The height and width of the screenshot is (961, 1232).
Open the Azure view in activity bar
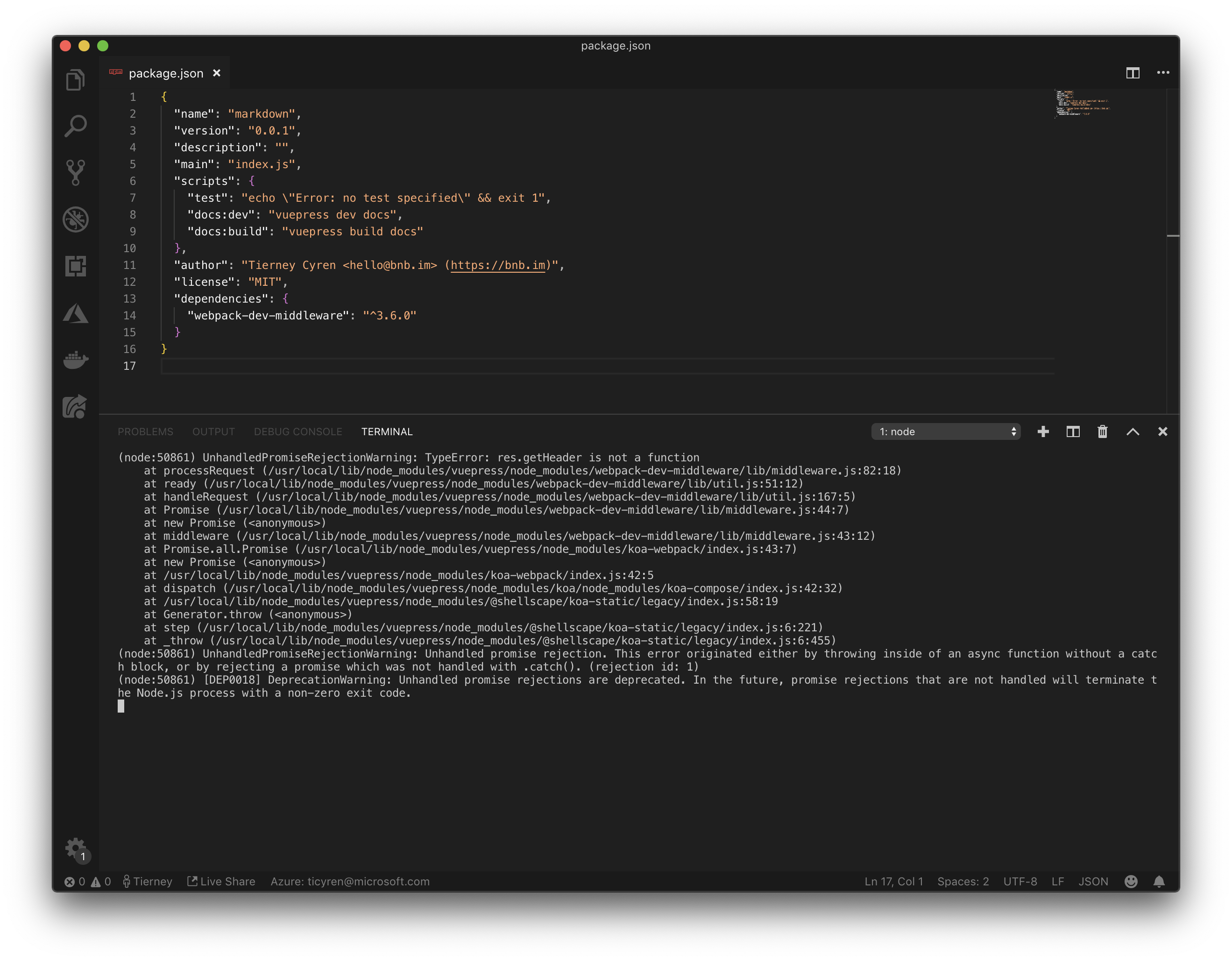click(x=76, y=313)
